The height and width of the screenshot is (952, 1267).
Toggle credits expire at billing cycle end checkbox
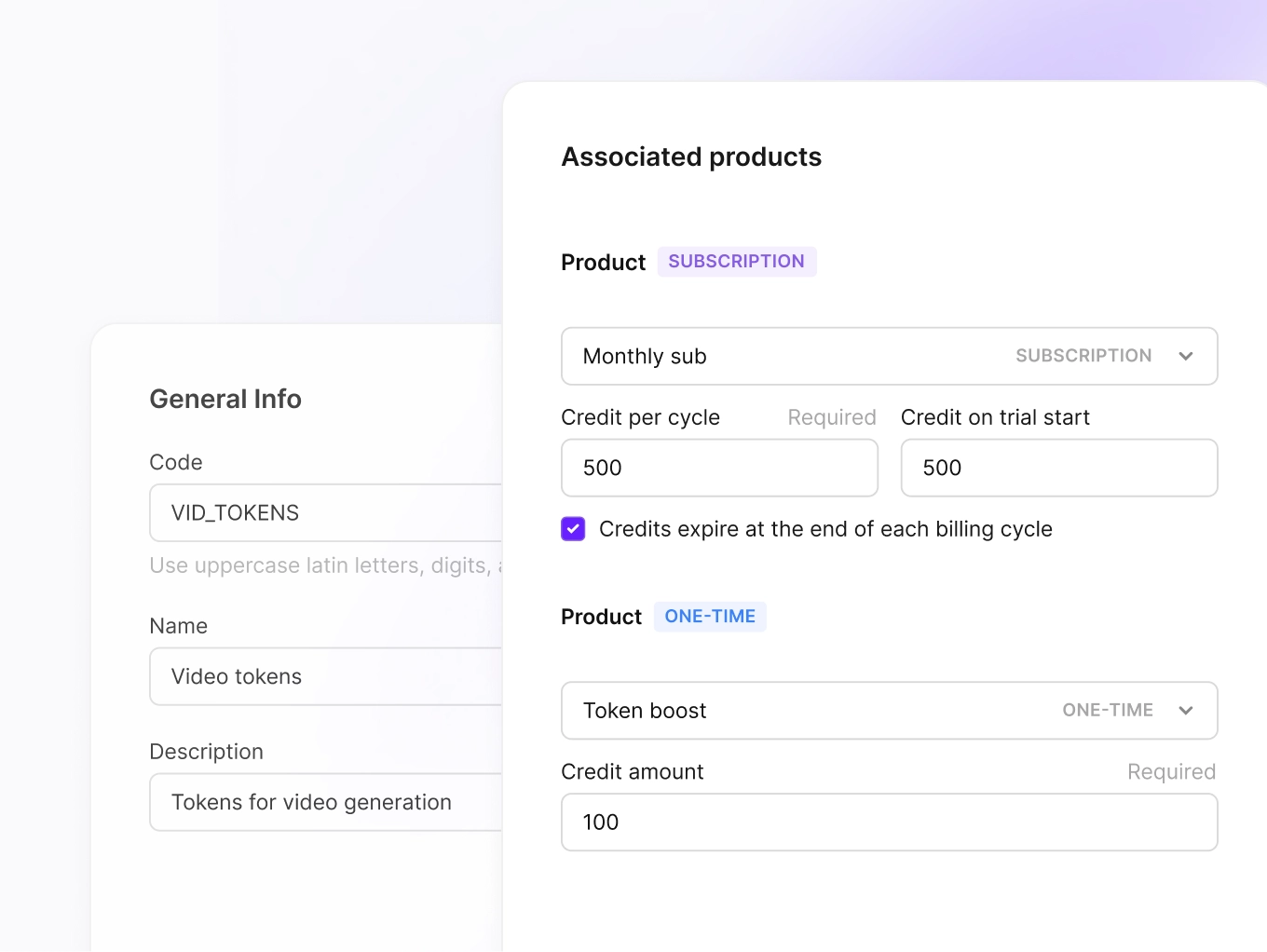(573, 529)
